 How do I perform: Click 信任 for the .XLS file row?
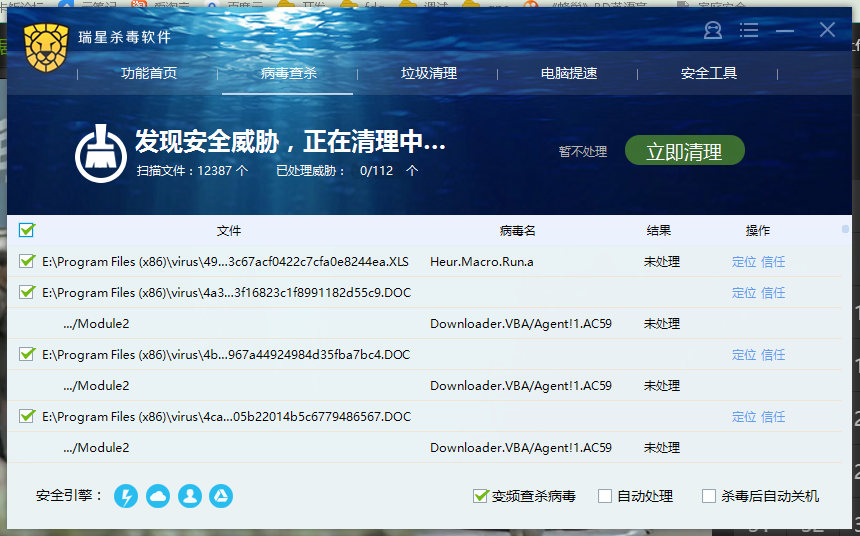773,262
